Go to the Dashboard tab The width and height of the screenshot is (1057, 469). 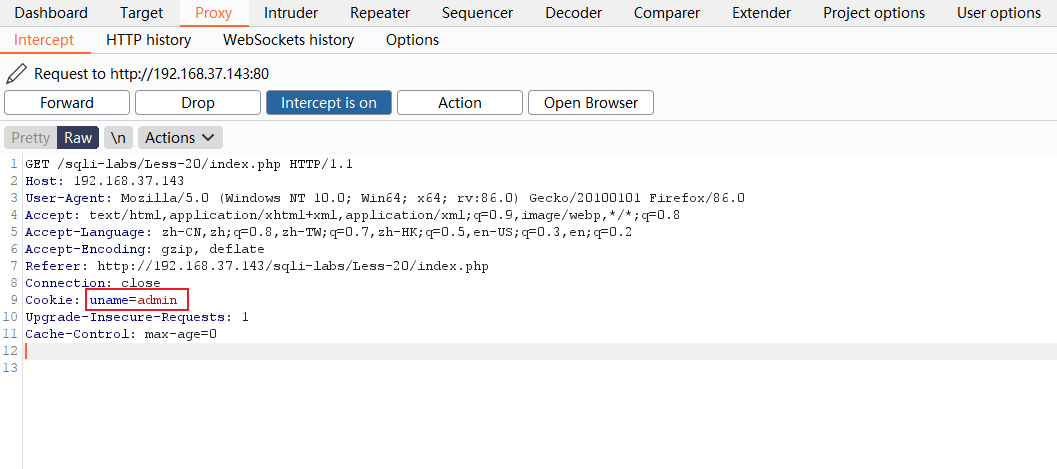tap(51, 13)
